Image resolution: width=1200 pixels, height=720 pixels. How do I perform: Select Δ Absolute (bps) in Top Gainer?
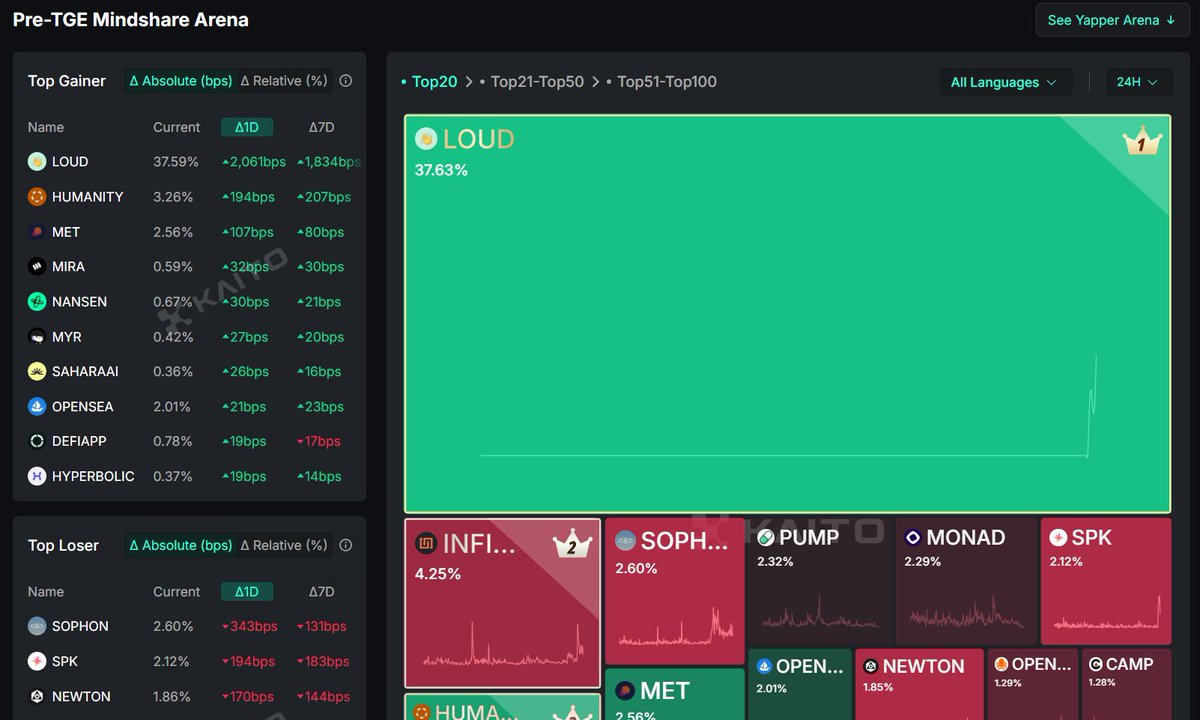point(181,81)
